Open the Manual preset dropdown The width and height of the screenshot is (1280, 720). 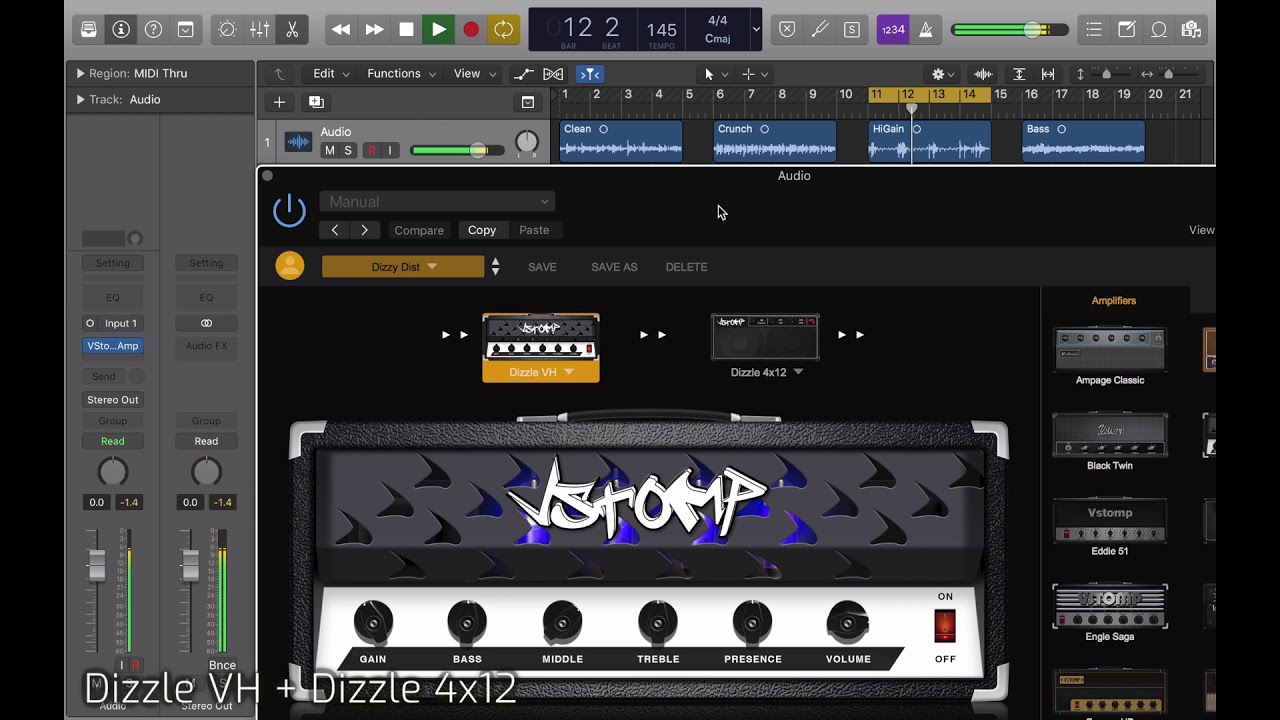[437, 202]
